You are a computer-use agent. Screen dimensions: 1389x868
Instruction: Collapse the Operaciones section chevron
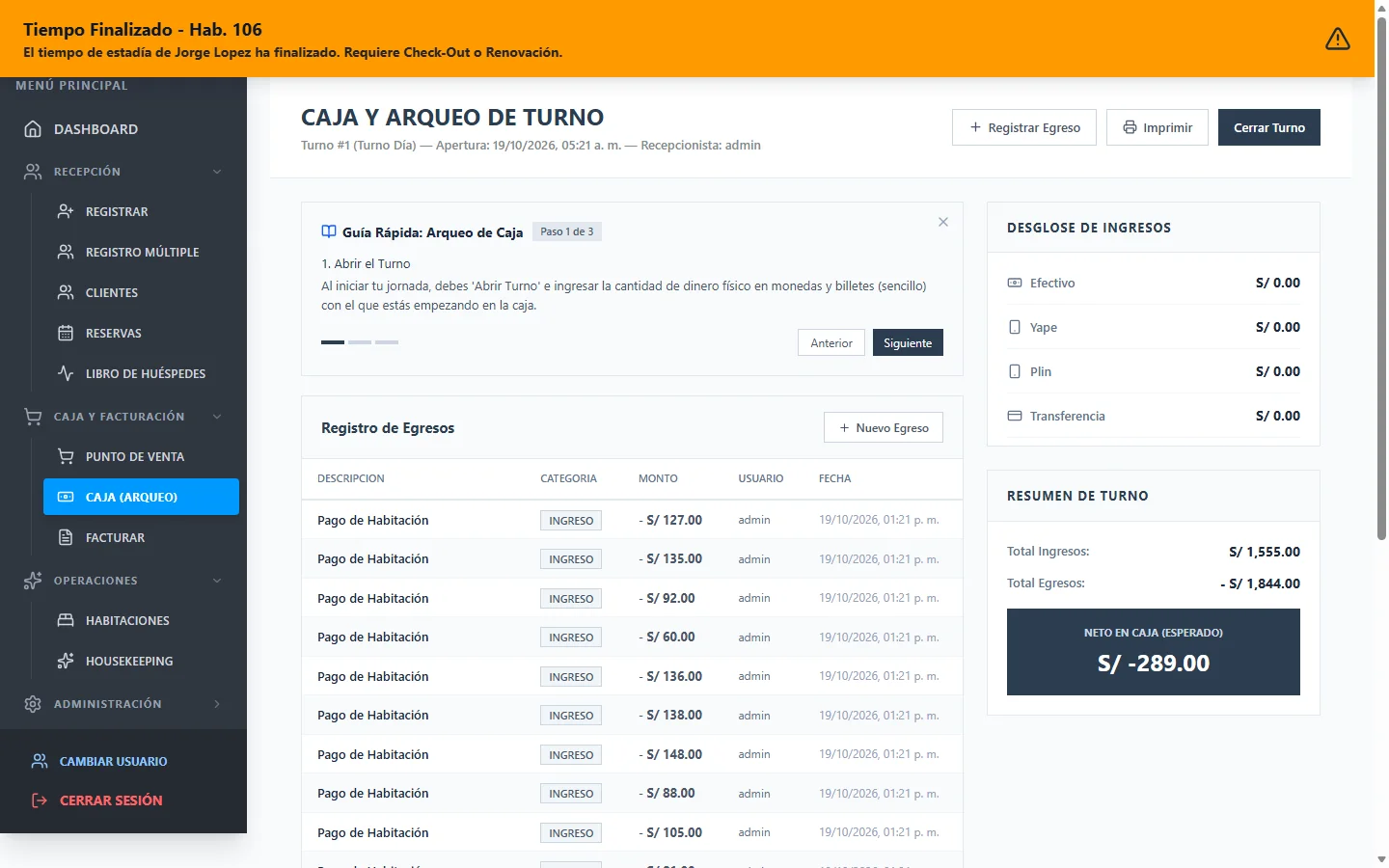tap(217, 581)
